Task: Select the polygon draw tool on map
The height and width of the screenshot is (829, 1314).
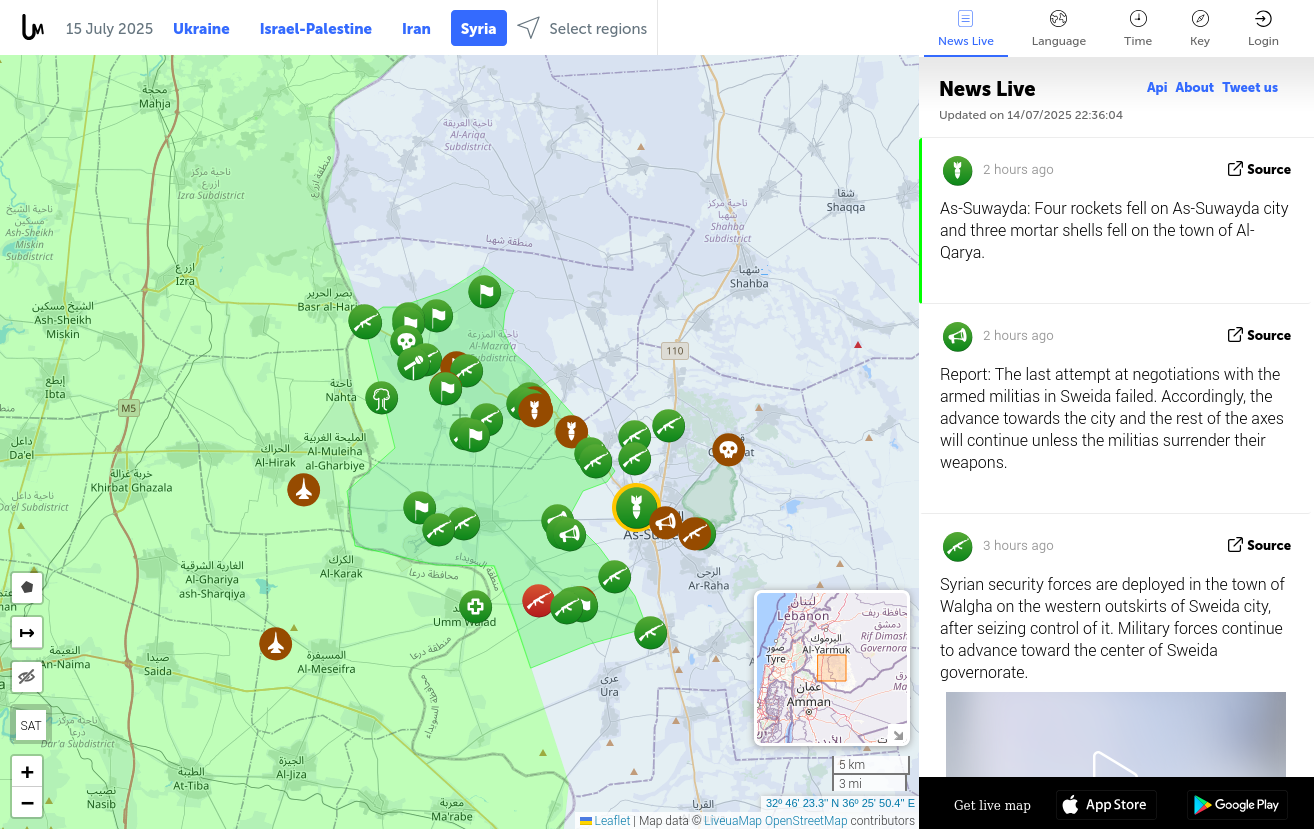Action: tap(27, 587)
